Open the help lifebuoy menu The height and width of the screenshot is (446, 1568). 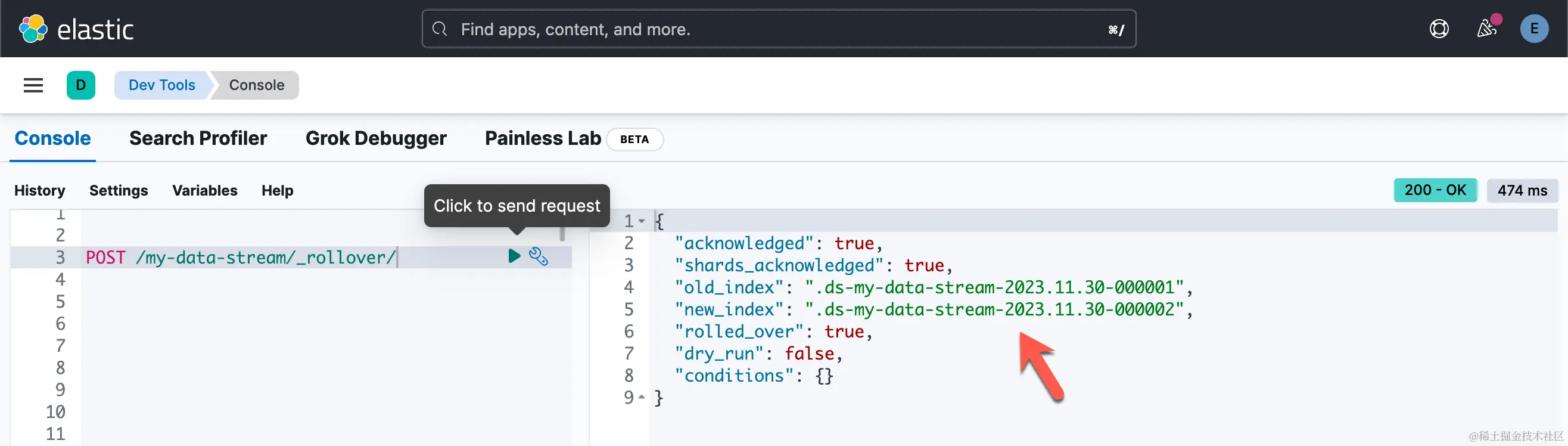tap(1439, 29)
